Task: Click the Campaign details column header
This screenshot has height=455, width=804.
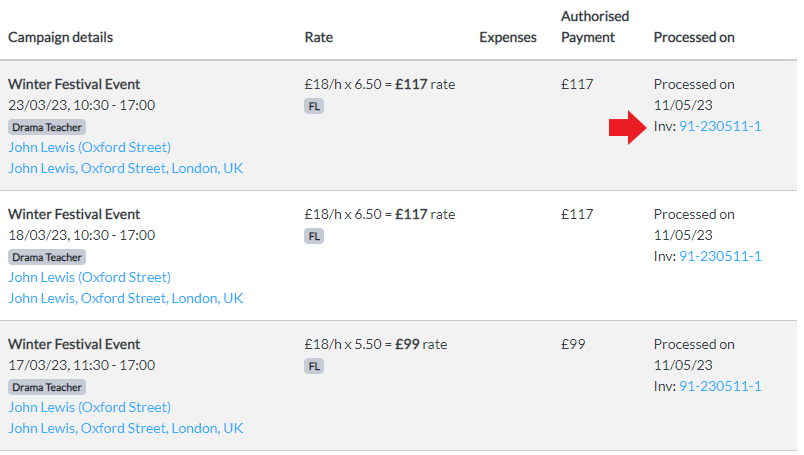Action: 61,37
